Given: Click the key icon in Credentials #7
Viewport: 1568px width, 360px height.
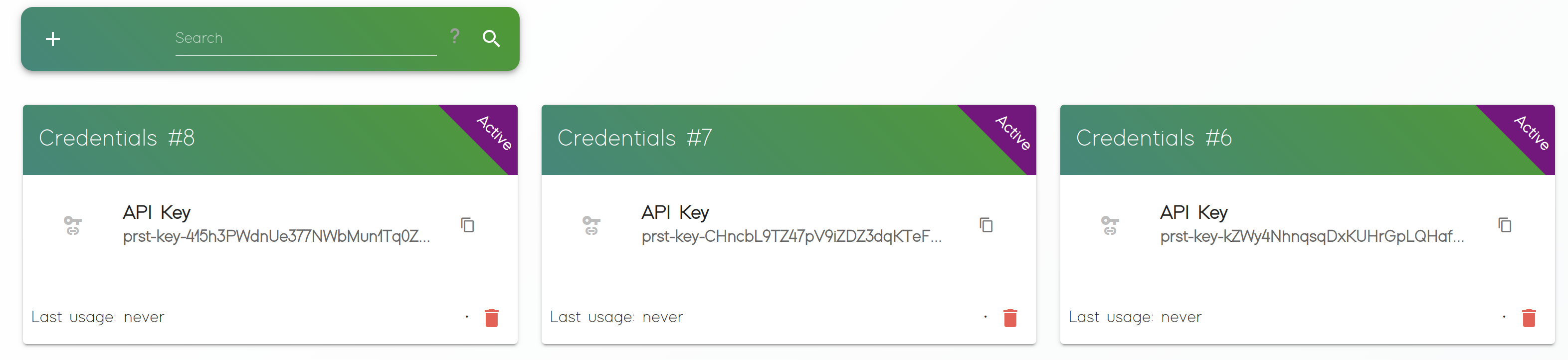Looking at the screenshot, I should pyautogui.click(x=591, y=225).
